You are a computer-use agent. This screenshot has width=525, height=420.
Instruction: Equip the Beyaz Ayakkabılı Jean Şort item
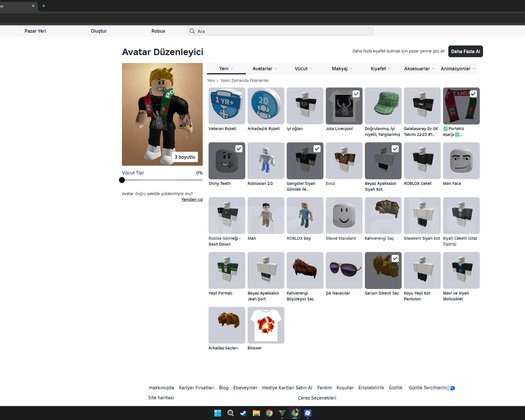[x=266, y=270]
